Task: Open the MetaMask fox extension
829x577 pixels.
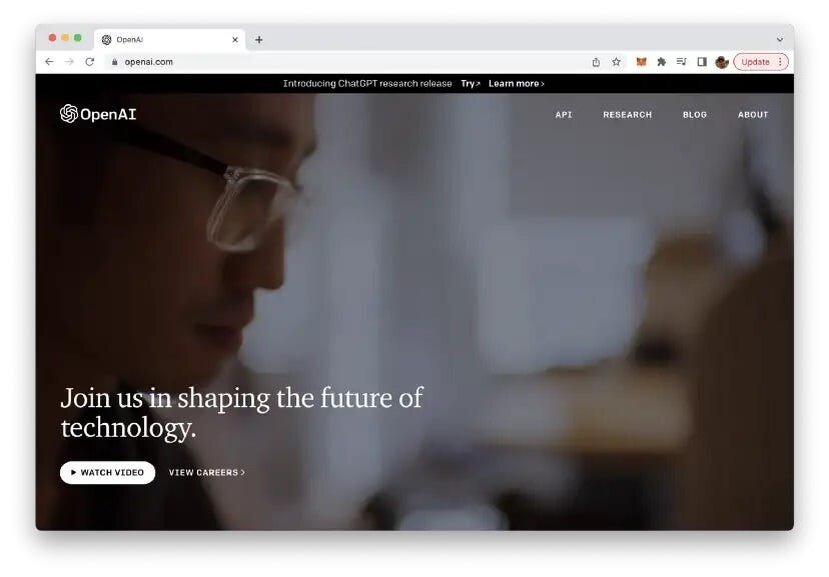Action: pos(641,62)
